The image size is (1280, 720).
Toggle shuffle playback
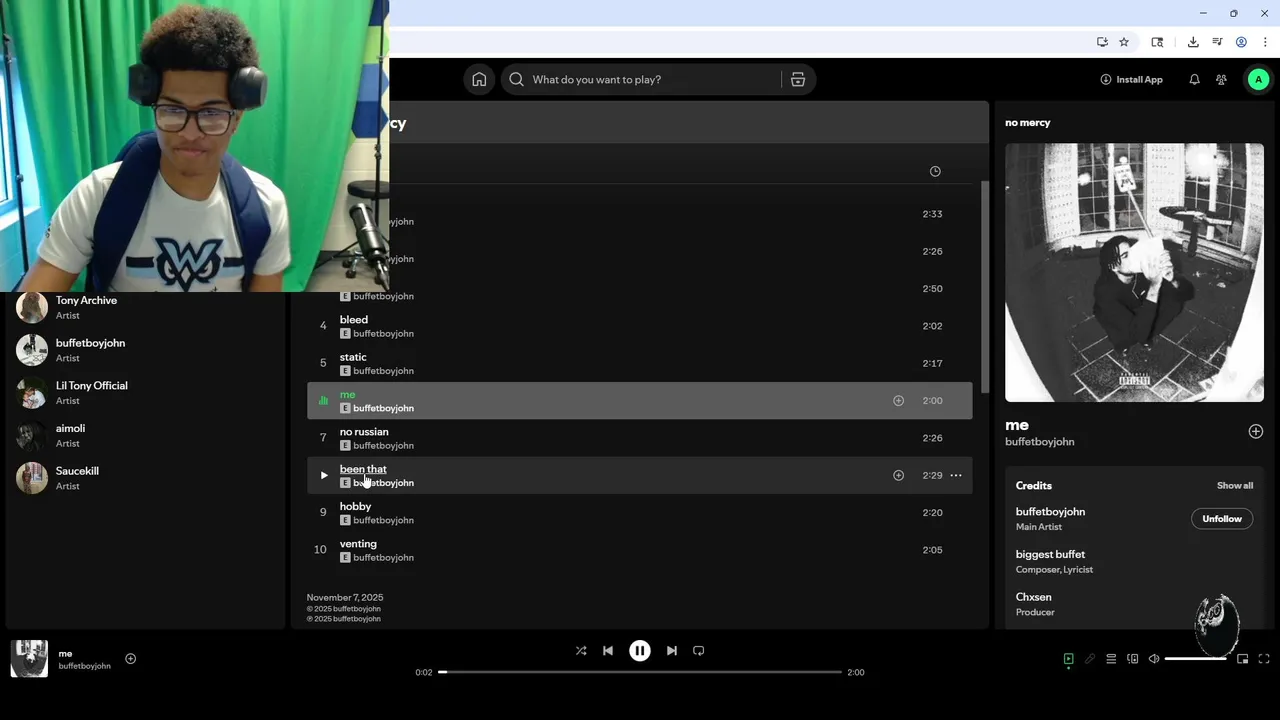coord(581,651)
